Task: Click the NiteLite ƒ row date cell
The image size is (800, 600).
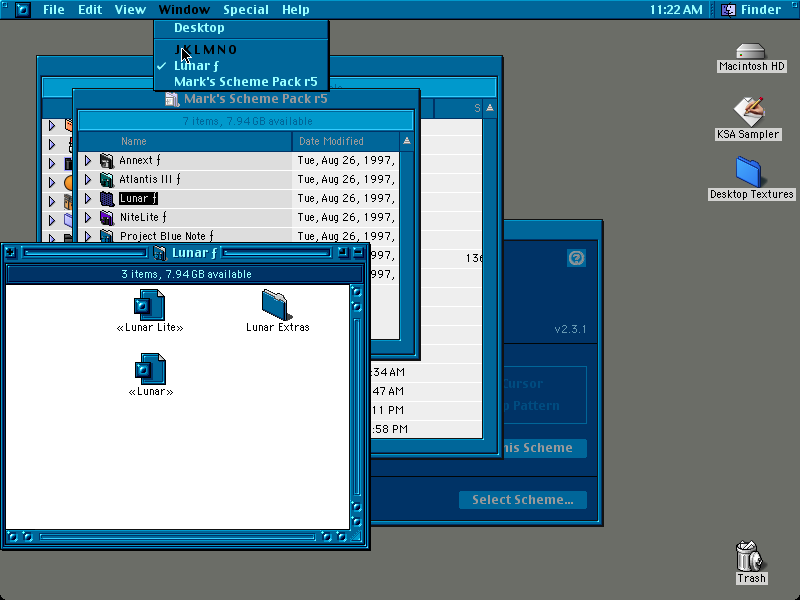Action: [346, 217]
